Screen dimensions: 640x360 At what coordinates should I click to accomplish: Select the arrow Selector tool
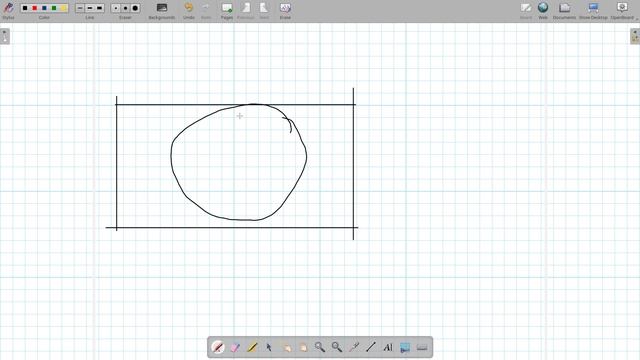(x=269, y=347)
